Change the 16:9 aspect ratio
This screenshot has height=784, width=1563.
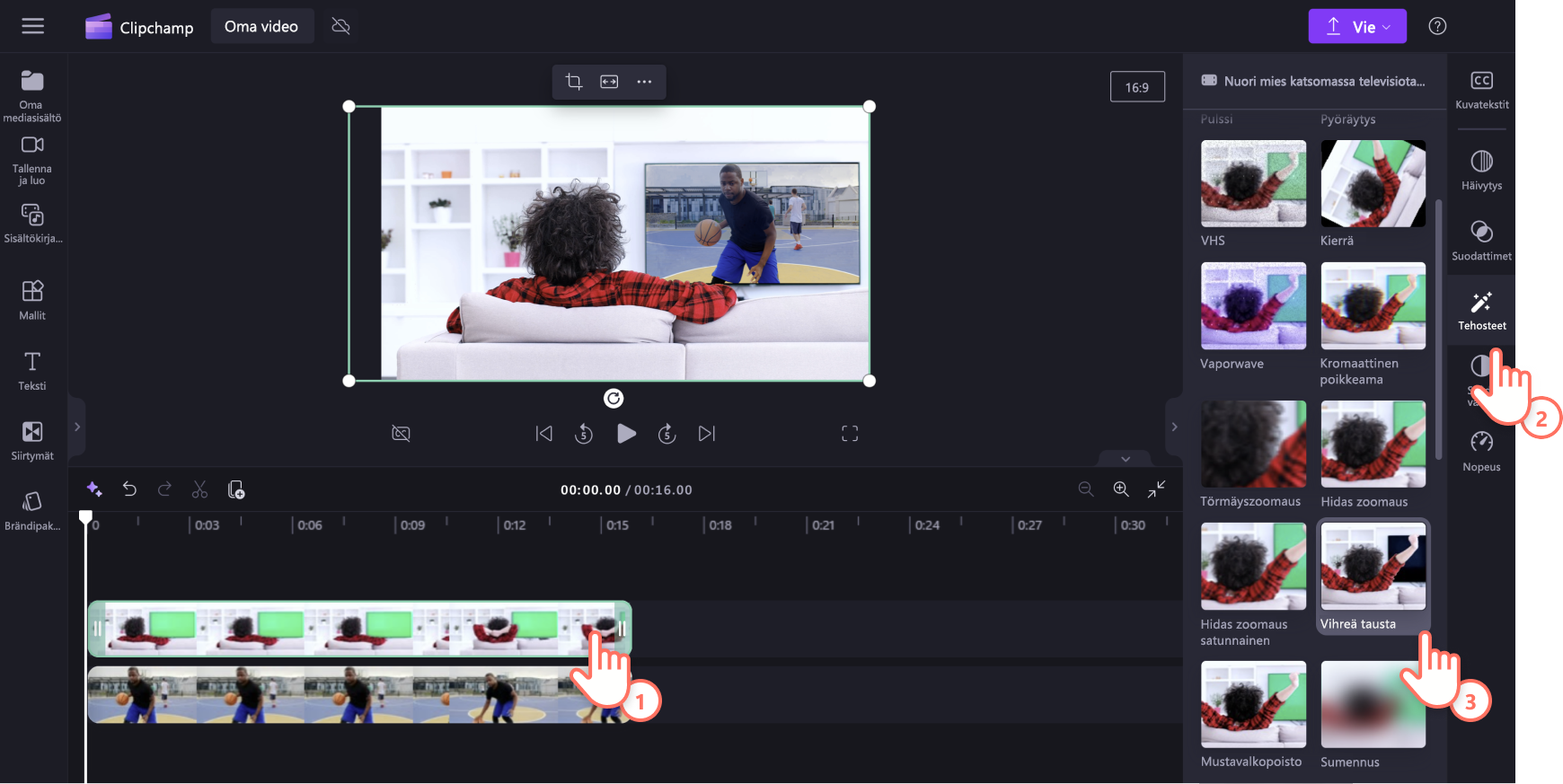coord(1137,87)
